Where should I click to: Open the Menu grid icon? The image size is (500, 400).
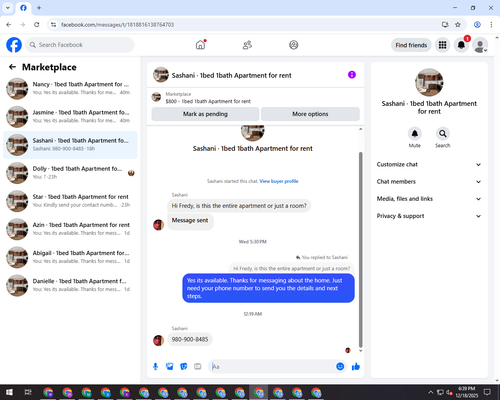[x=442, y=45]
